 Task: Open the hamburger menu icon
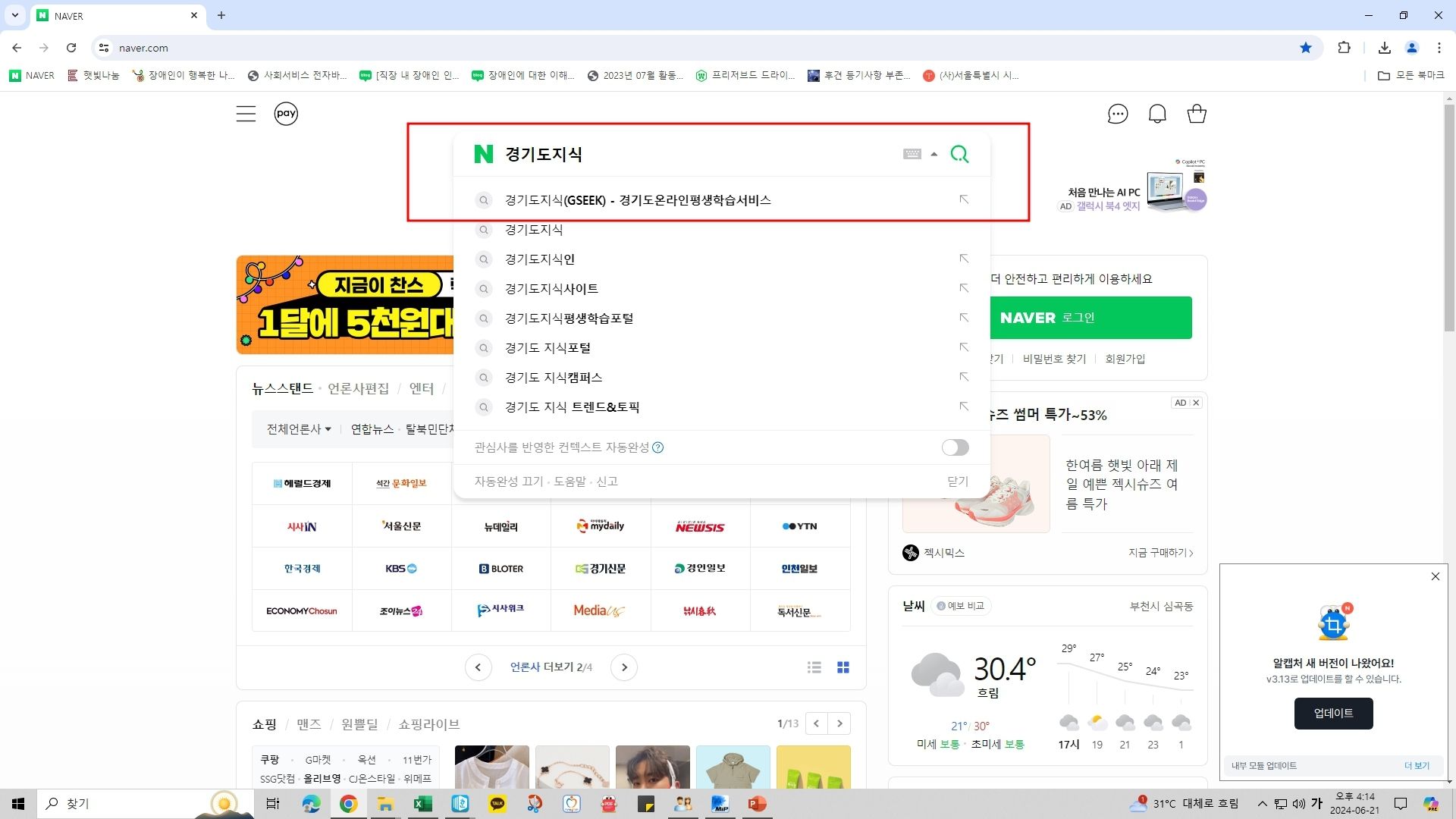246,114
